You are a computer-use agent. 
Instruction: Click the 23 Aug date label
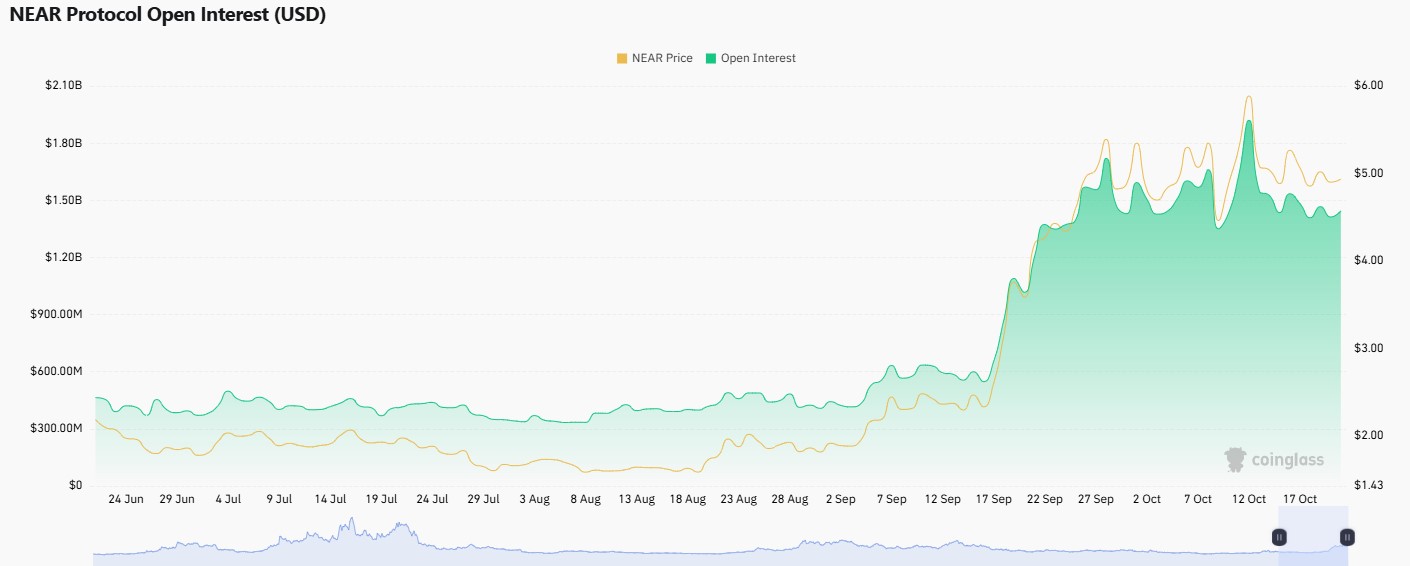pos(738,499)
